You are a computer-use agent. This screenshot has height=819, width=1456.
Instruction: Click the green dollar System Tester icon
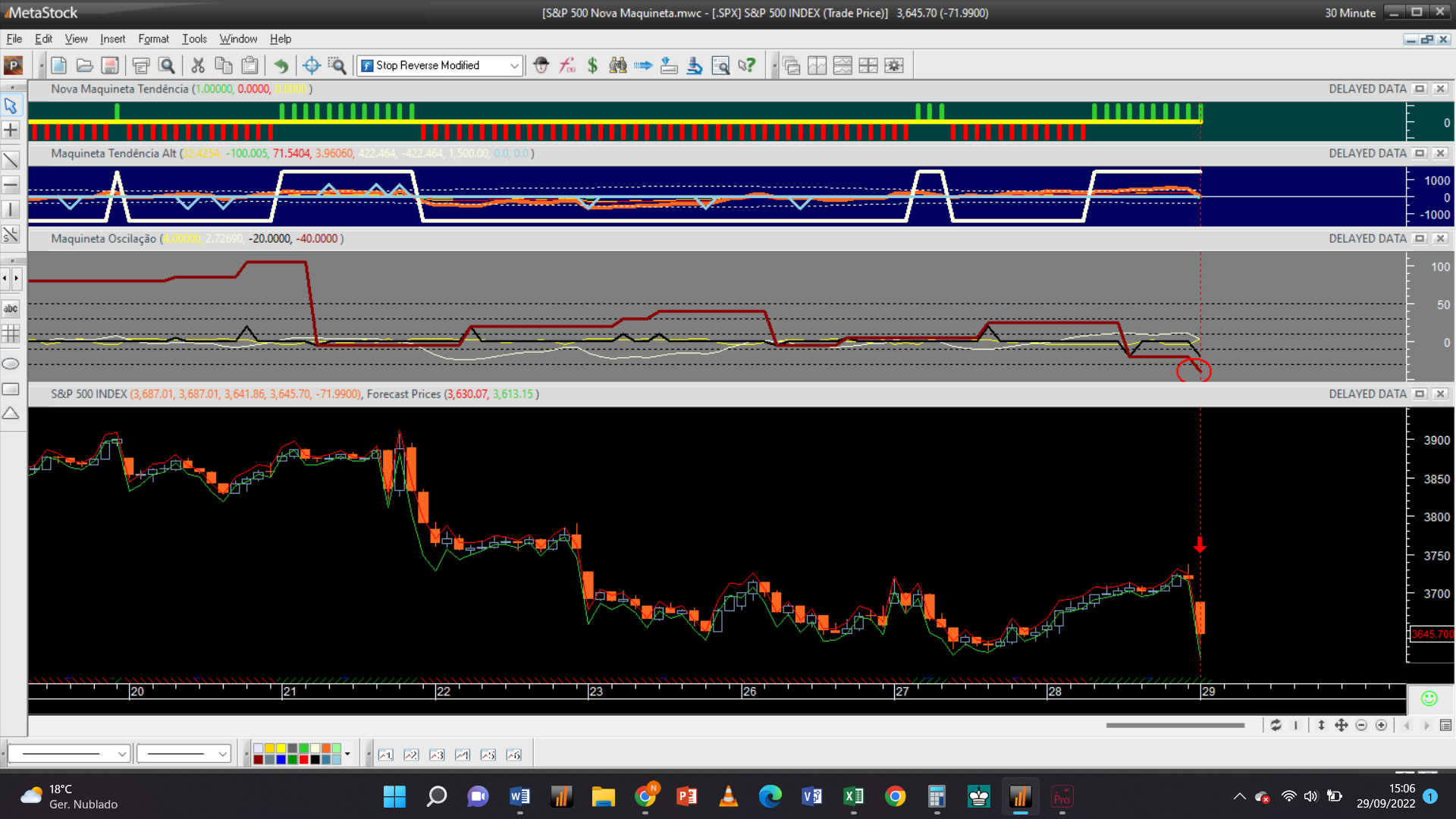coord(592,65)
